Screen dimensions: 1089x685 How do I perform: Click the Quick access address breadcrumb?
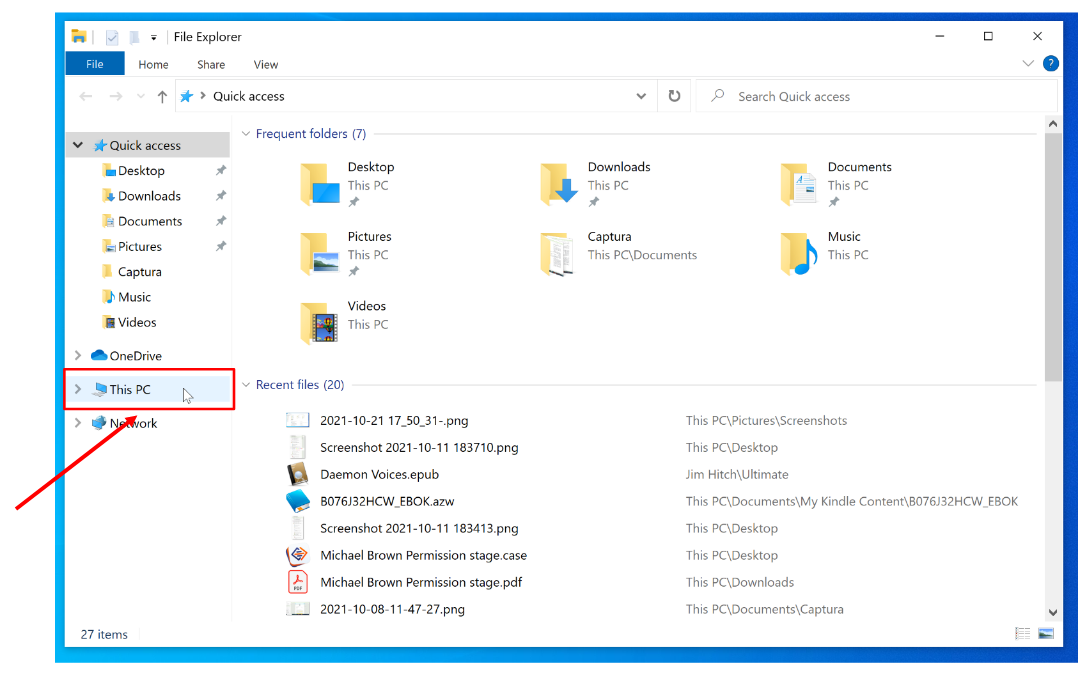click(249, 97)
